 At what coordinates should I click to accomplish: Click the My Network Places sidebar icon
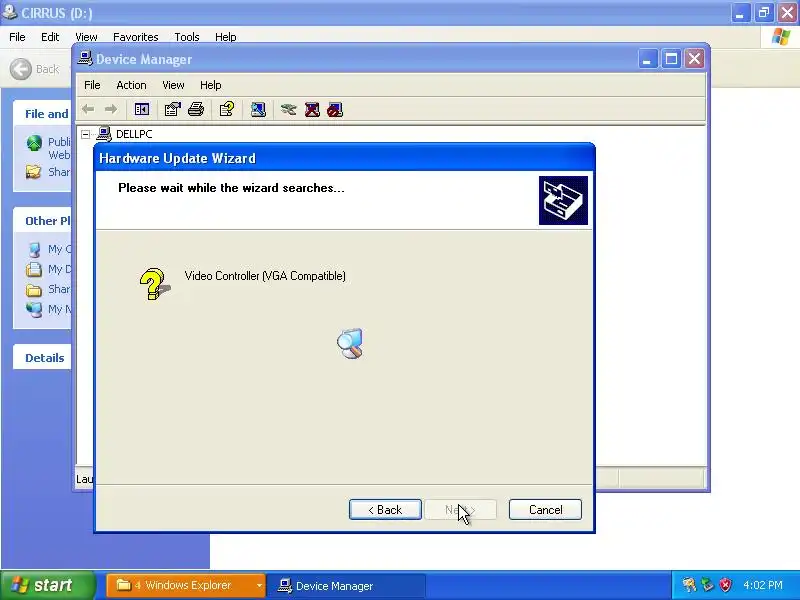pos(34,309)
